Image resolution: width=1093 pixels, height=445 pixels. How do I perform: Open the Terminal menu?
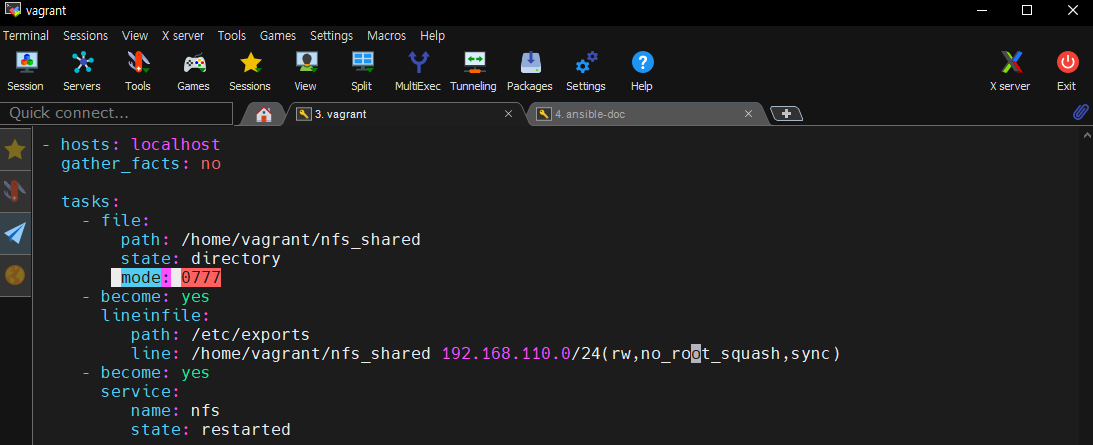pos(26,36)
